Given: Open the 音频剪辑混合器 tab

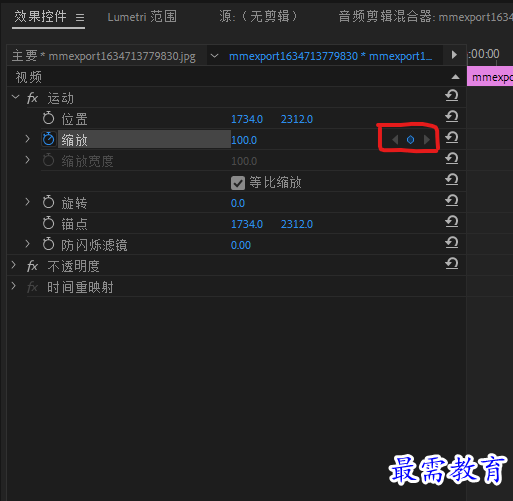Looking at the screenshot, I should click(x=426, y=17).
